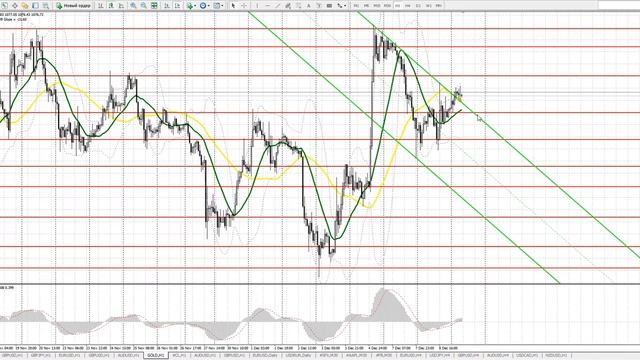Switch timeframe to M5
640x360 pixels.
(x=366, y=6)
